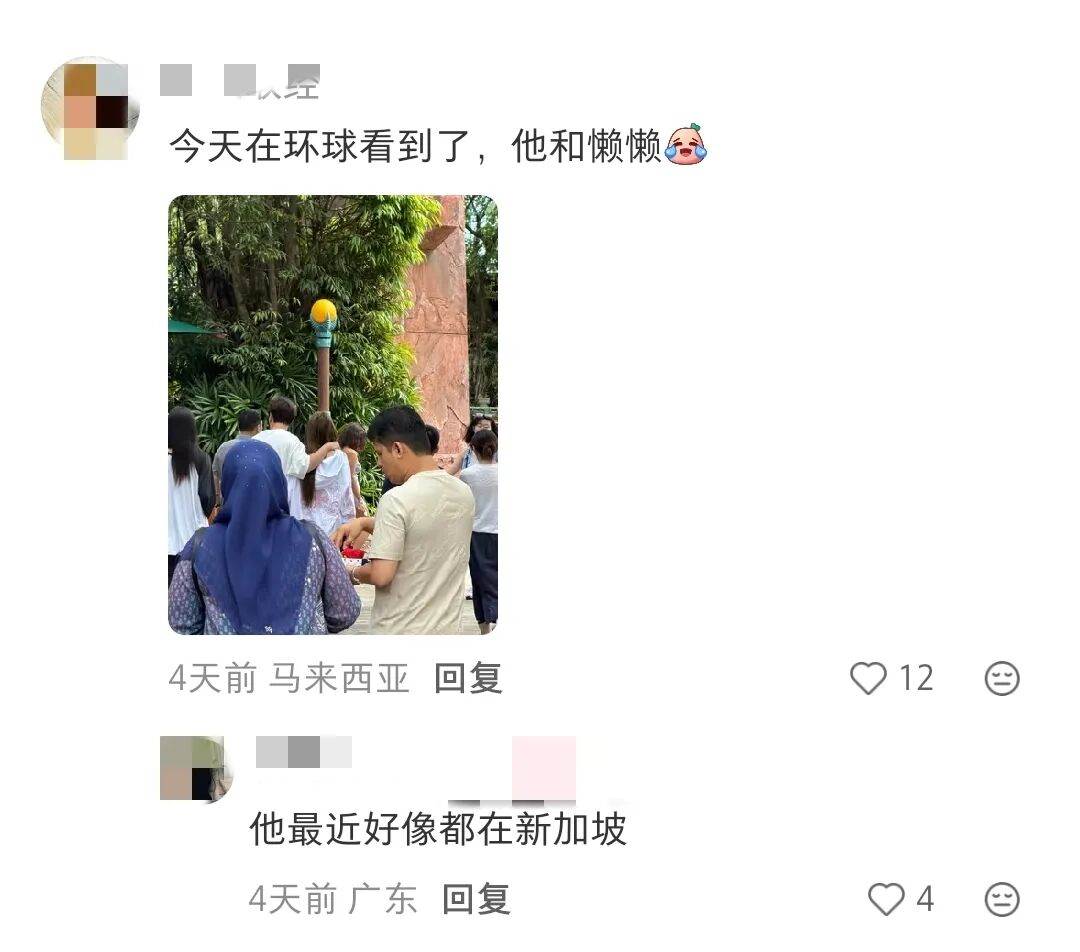Click the like count 12

pyautogui.click(x=916, y=679)
